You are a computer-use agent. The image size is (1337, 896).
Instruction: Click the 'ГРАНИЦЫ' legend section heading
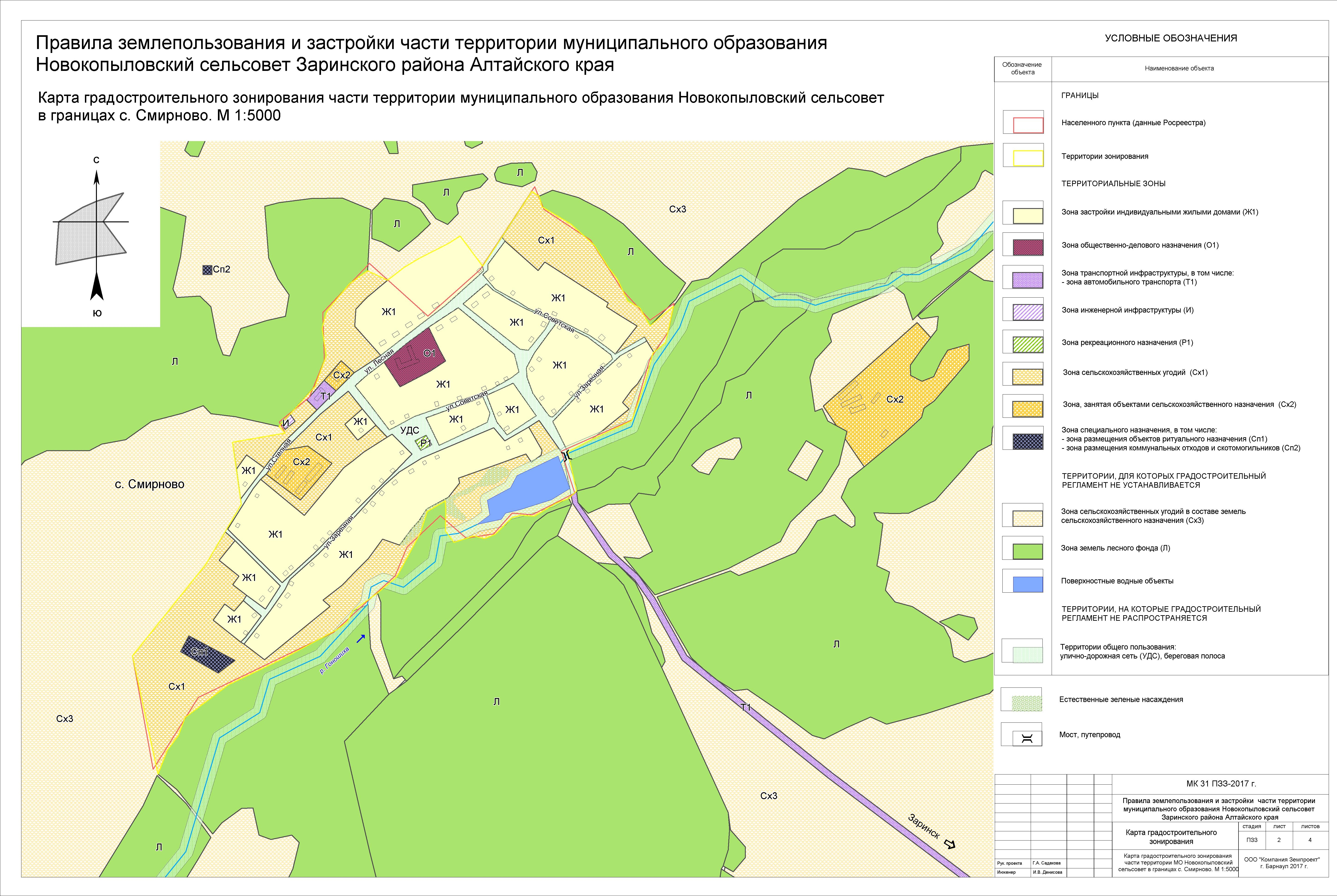pyautogui.click(x=1080, y=96)
